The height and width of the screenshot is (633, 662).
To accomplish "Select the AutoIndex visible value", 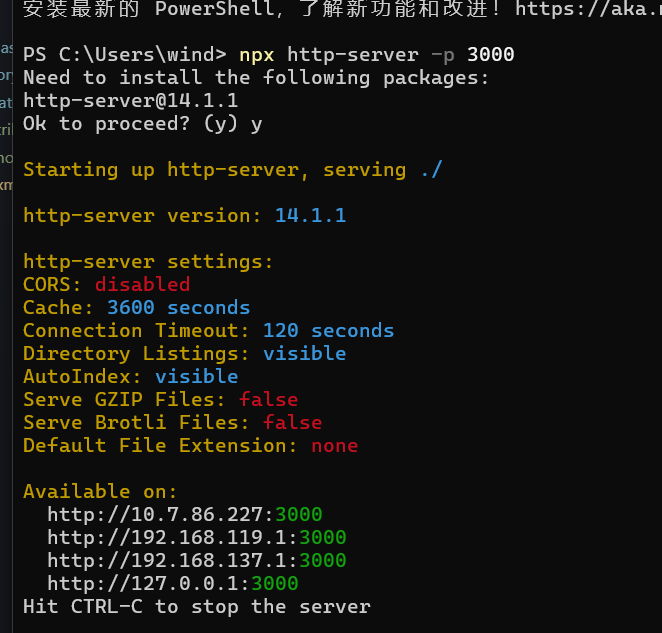I will coord(196,377).
